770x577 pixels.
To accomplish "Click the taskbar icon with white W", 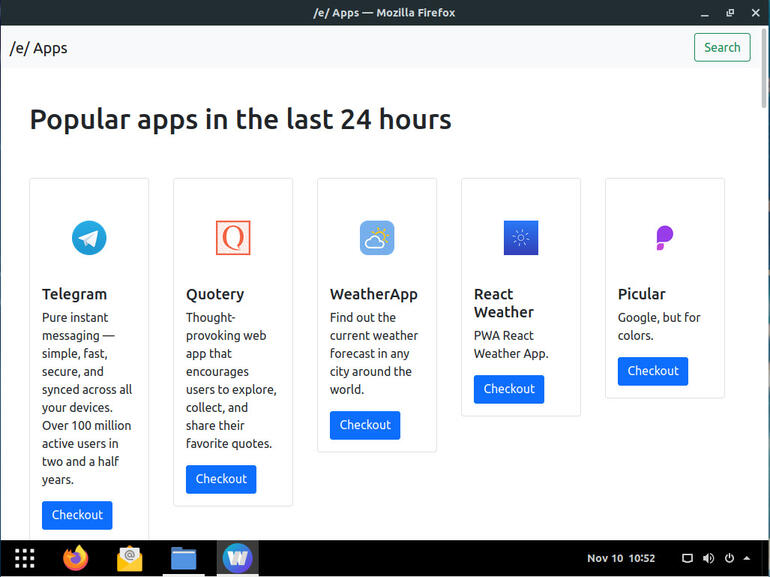I will coord(237,558).
